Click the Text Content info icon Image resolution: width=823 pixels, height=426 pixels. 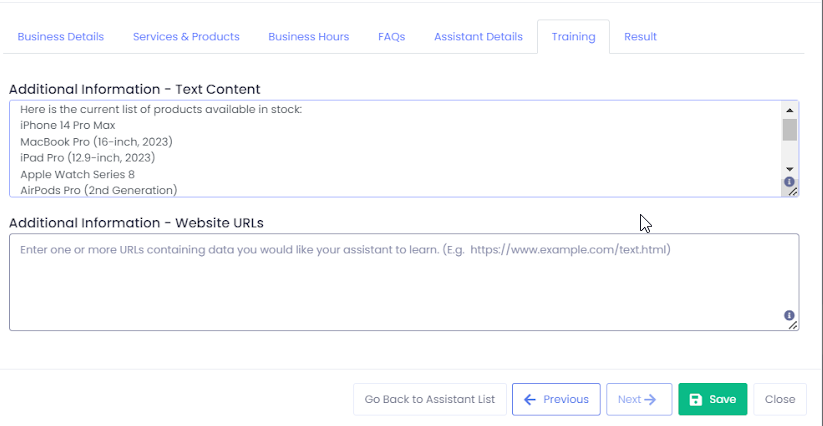(x=789, y=182)
